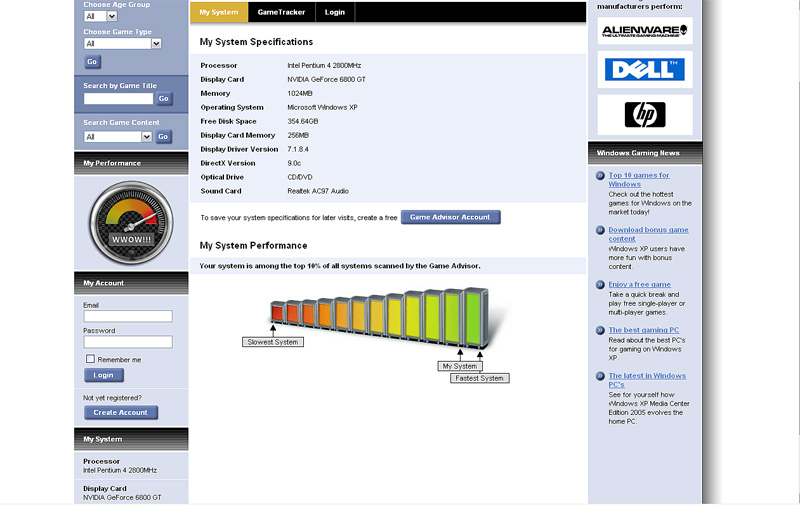Click the Fastest System chart label
The image size is (800, 505).
pyautogui.click(x=479, y=378)
